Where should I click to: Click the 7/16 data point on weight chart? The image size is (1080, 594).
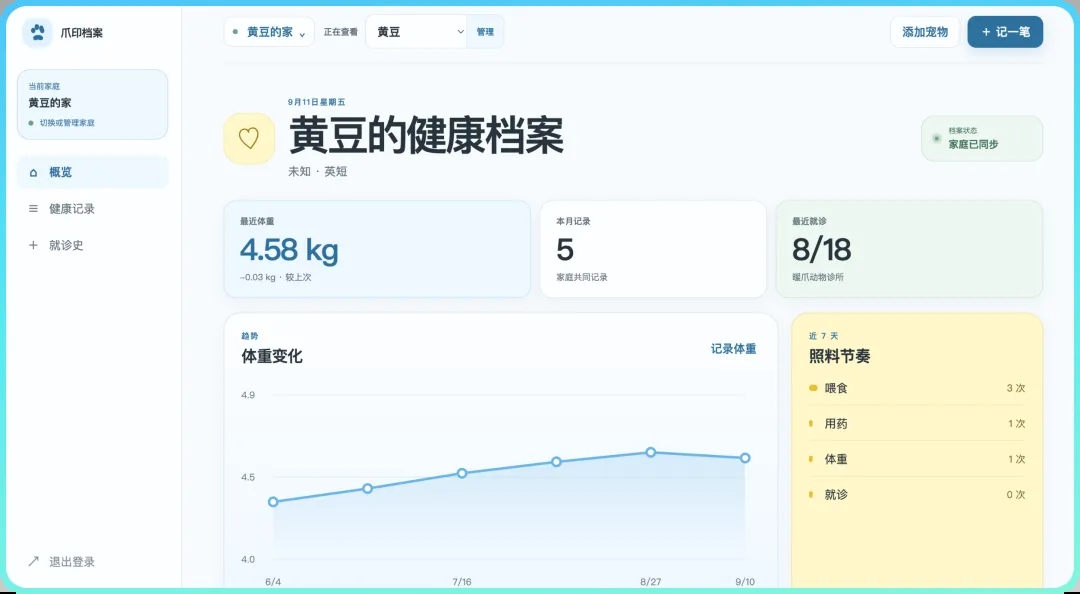pyautogui.click(x=462, y=473)
